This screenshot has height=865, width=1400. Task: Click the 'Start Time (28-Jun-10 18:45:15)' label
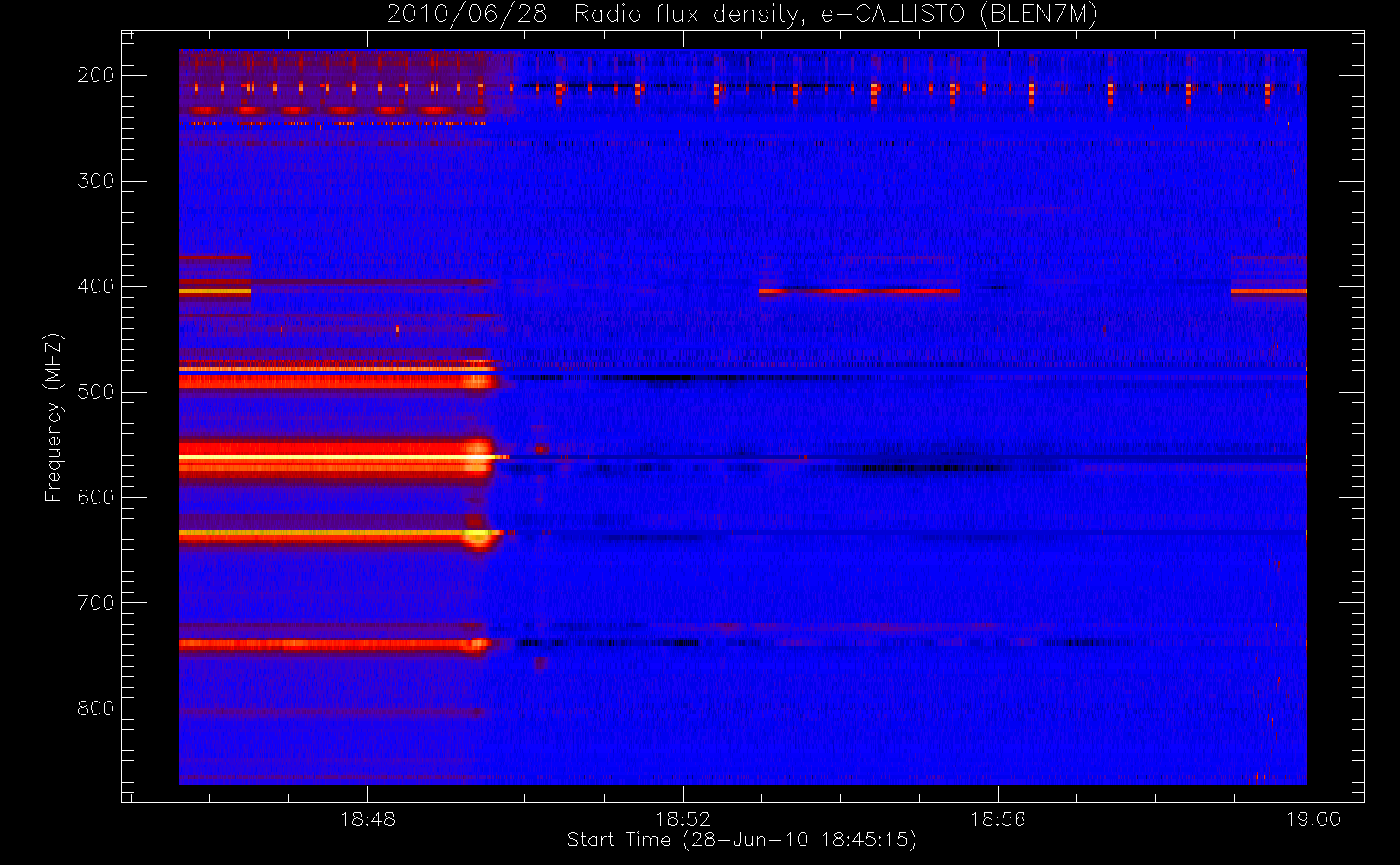742,840
